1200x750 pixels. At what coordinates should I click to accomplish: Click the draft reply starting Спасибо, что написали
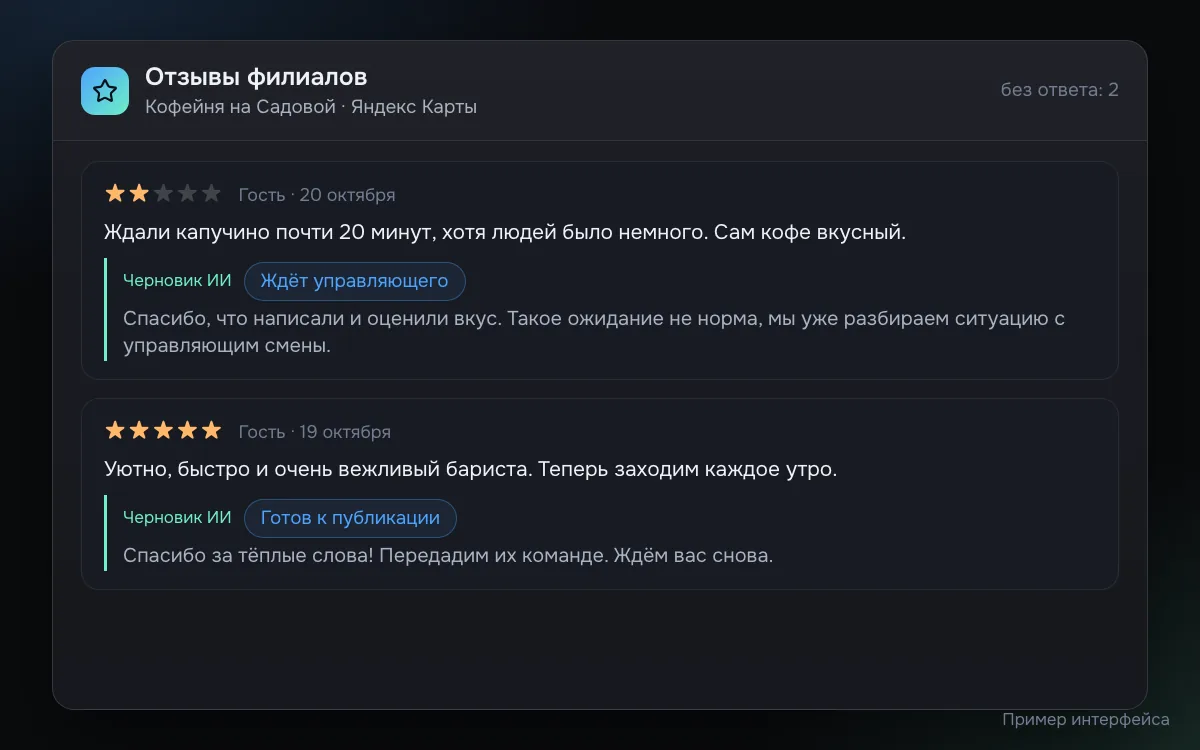point(594,333)
